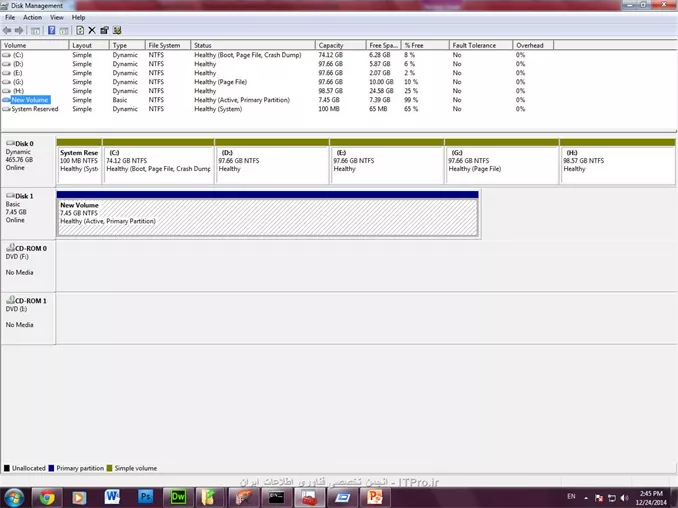Click the blue window icon in taskbar

click(342, 497)
